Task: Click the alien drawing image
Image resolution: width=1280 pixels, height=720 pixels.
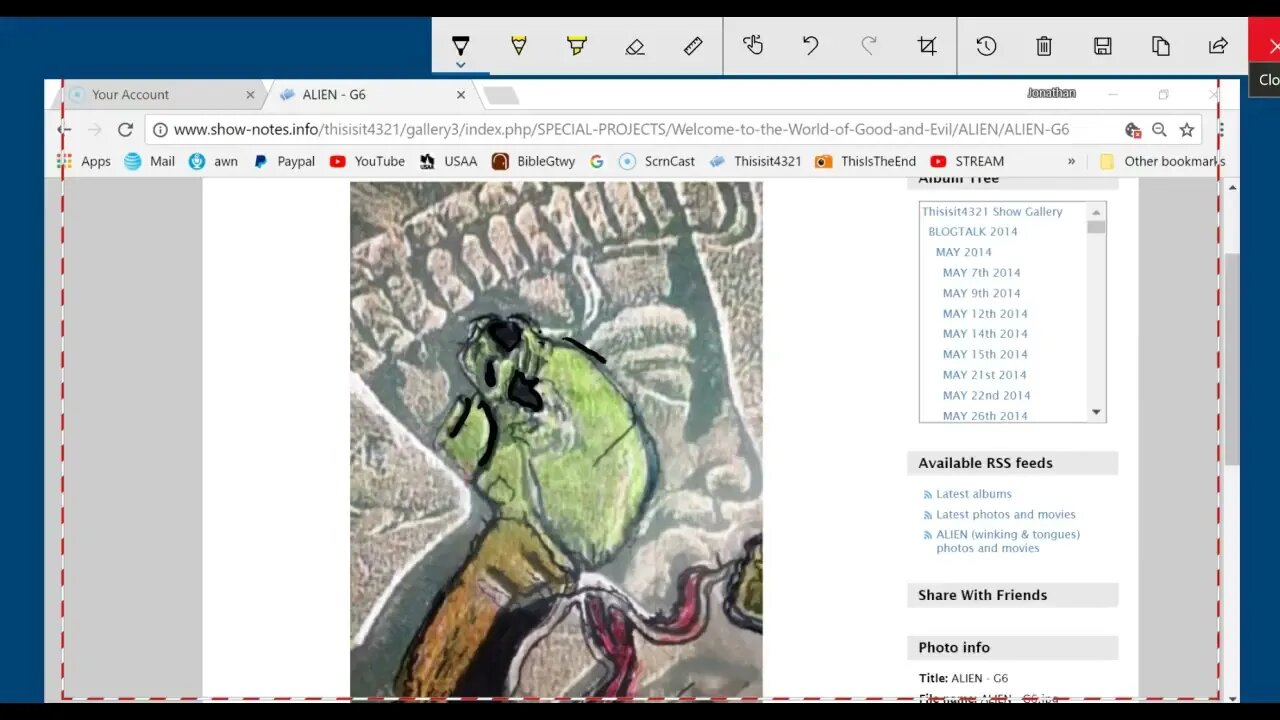Action: [556, 440]
